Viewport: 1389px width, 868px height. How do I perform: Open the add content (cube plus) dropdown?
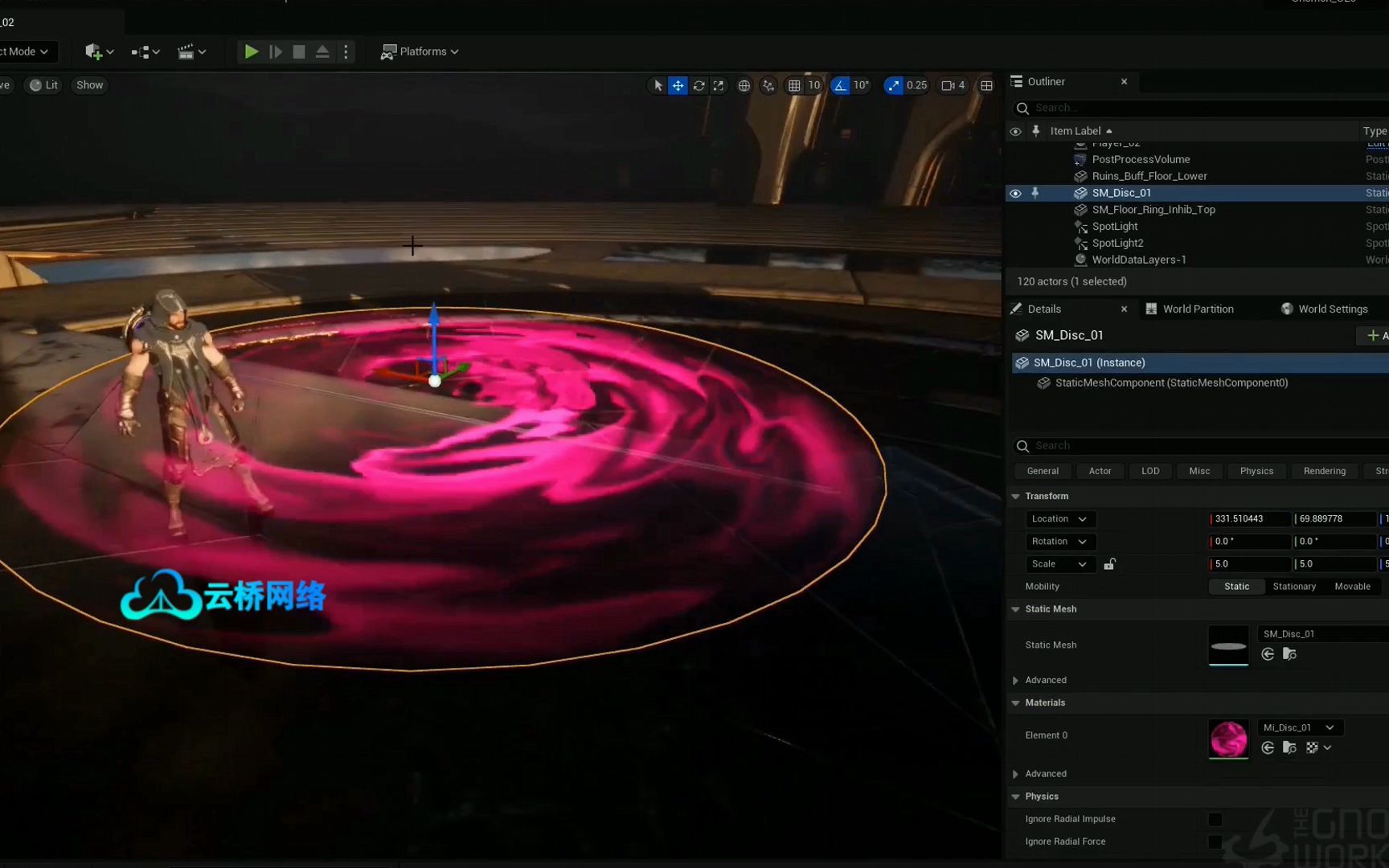[x=99, y=51]
